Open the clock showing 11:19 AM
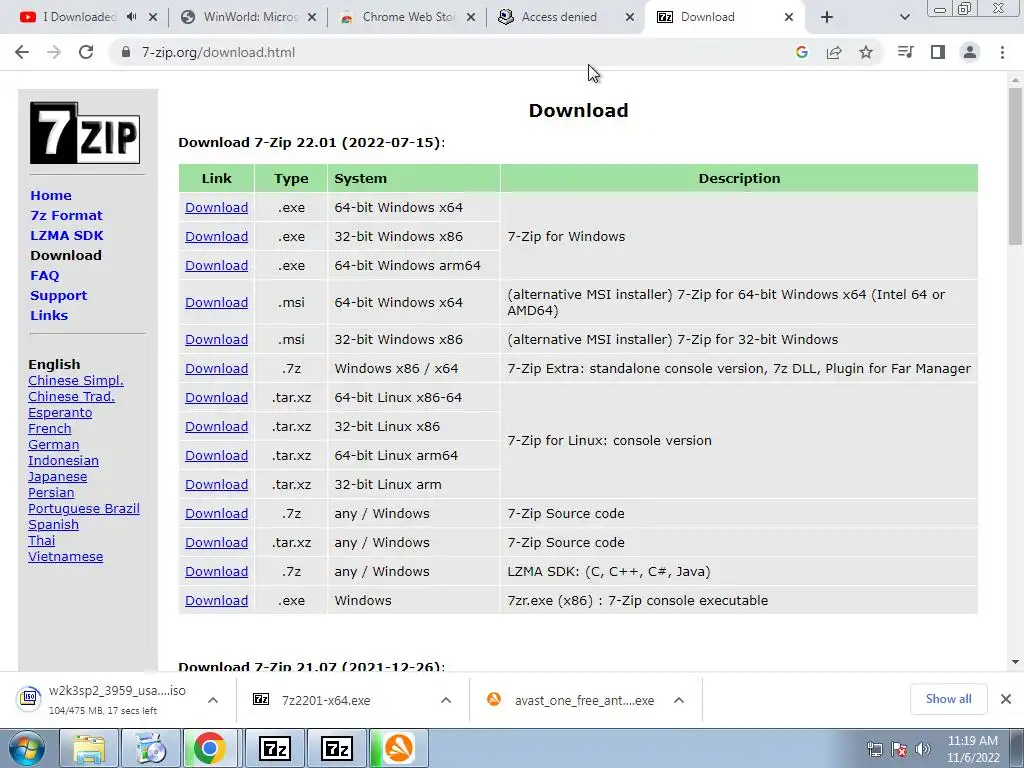This screenshot has width=1024, height=768. tap(973, 749)
